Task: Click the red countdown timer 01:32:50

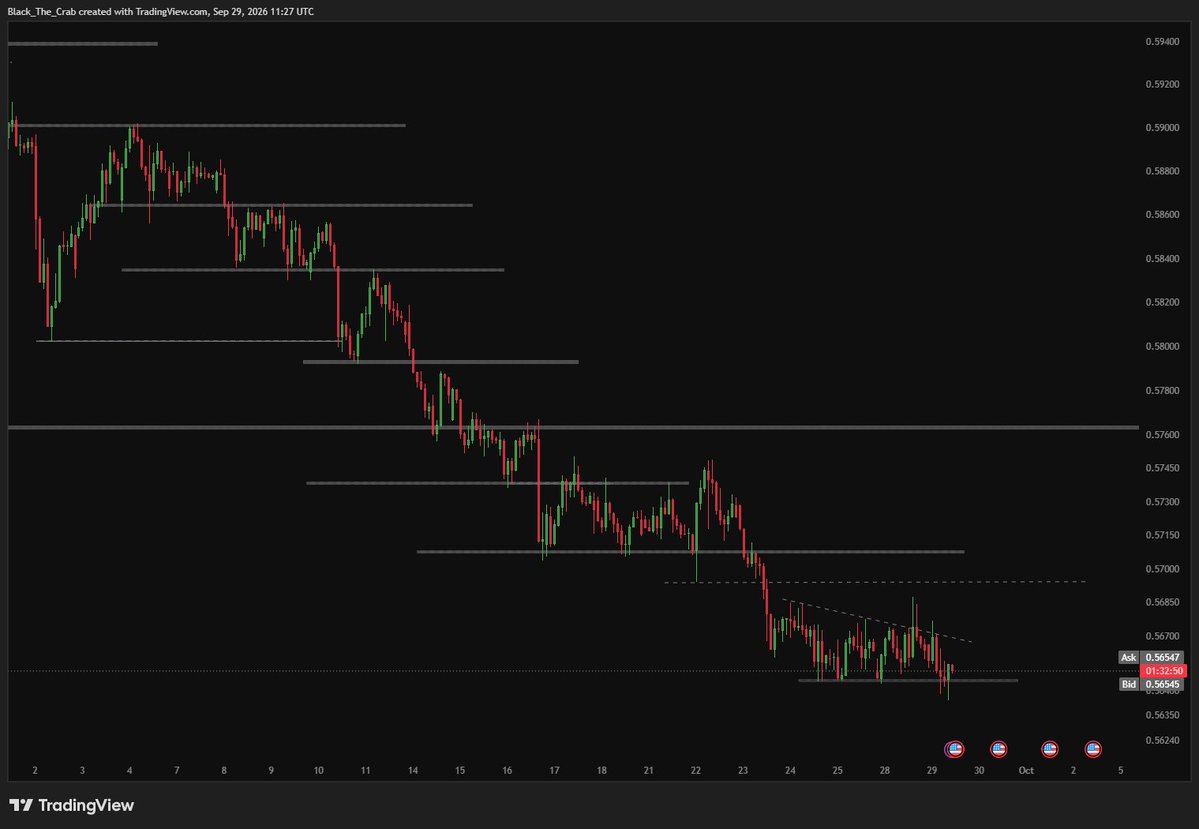Action: pyautogui.click(x=1163, y=671)
